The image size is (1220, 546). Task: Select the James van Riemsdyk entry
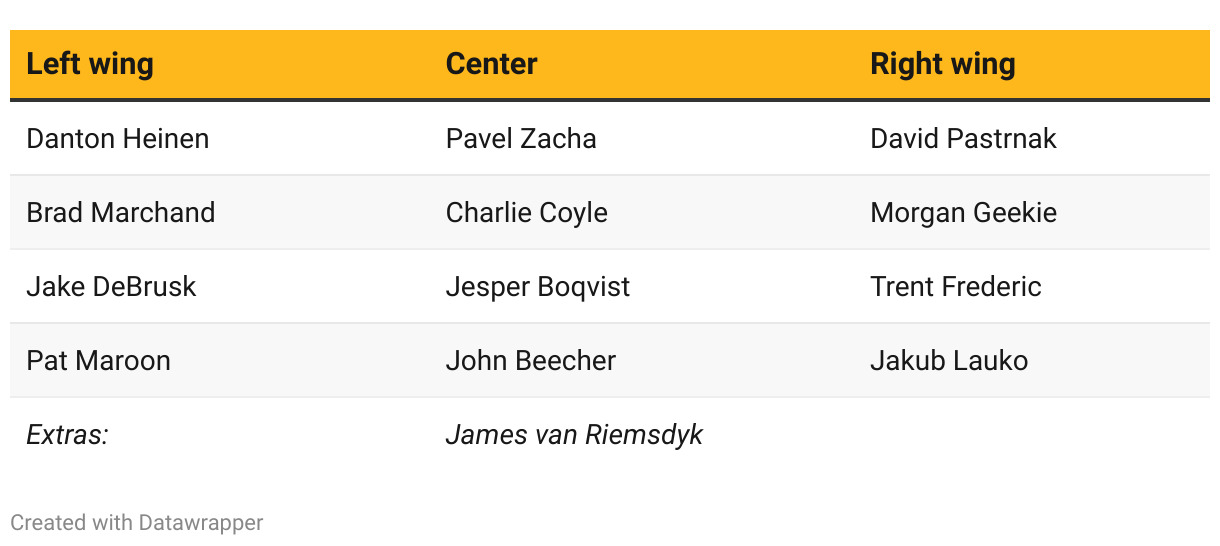(x=574, y=434)
